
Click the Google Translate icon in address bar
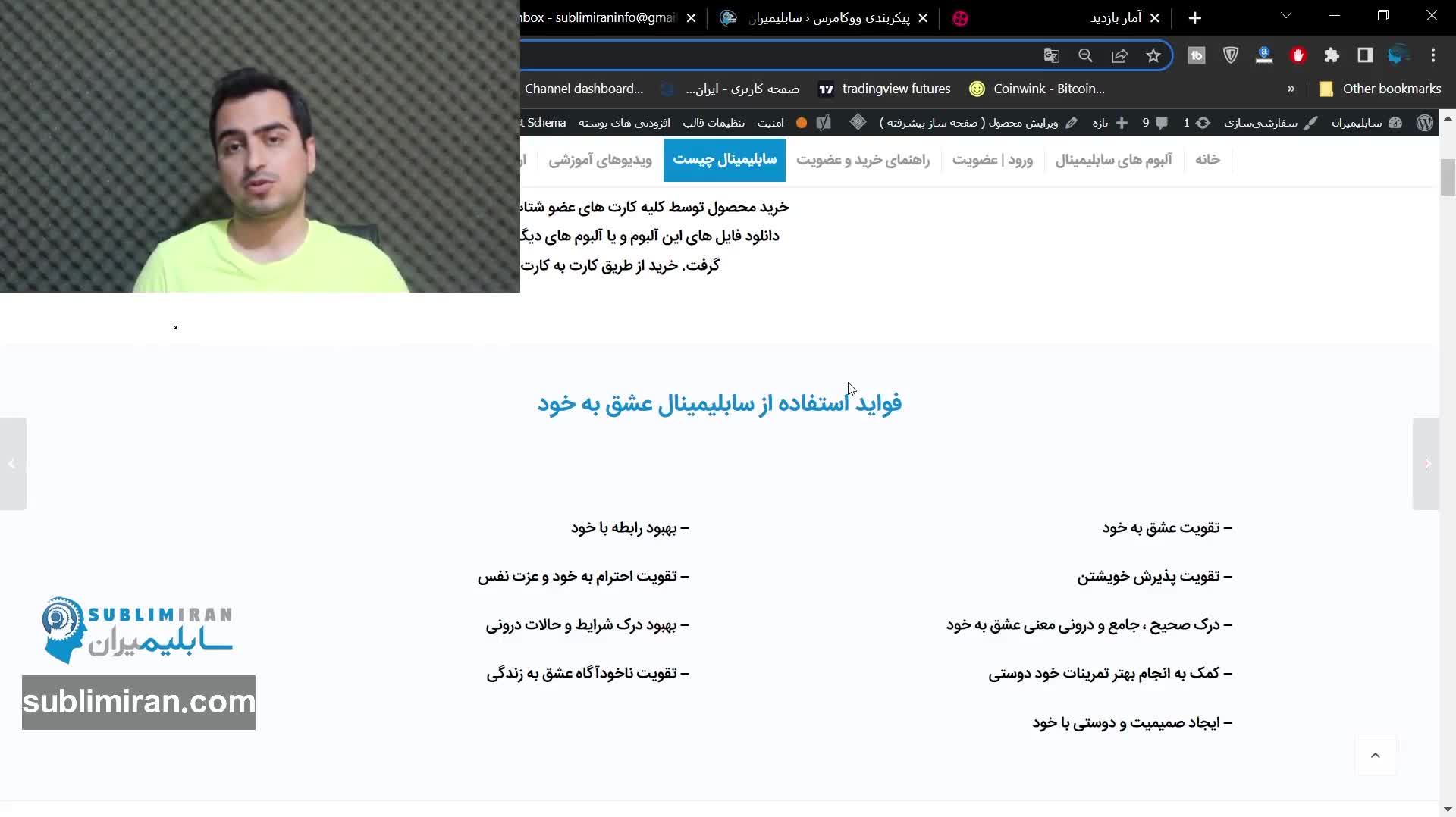click(x=1051, y=55)
